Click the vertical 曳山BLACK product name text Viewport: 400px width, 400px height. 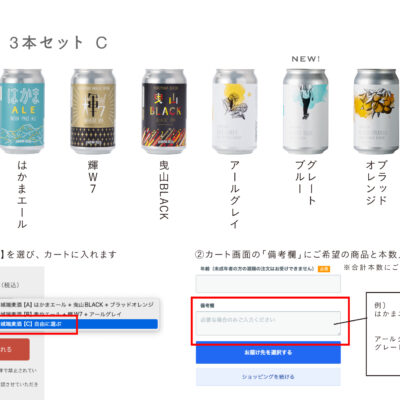click(x=164, y=190)
